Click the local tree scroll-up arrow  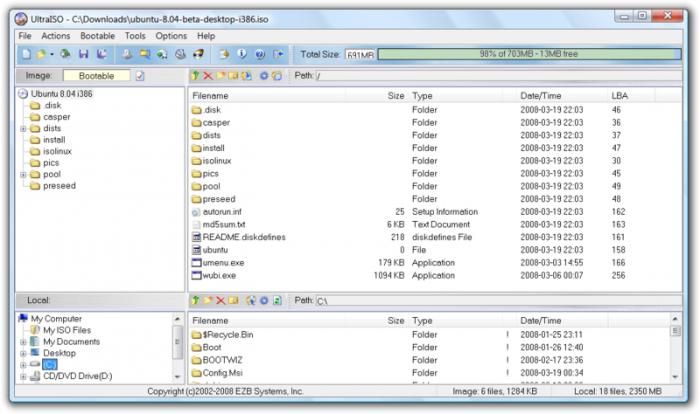(177, 319)
